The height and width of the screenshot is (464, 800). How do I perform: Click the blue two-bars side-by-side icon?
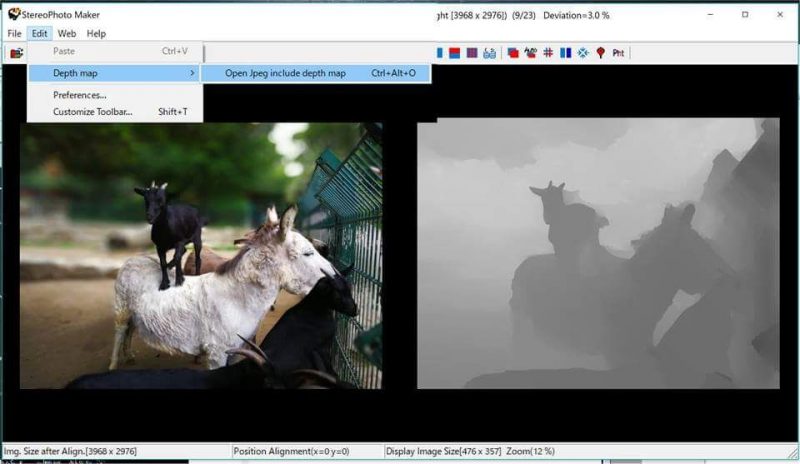(565, 53)
